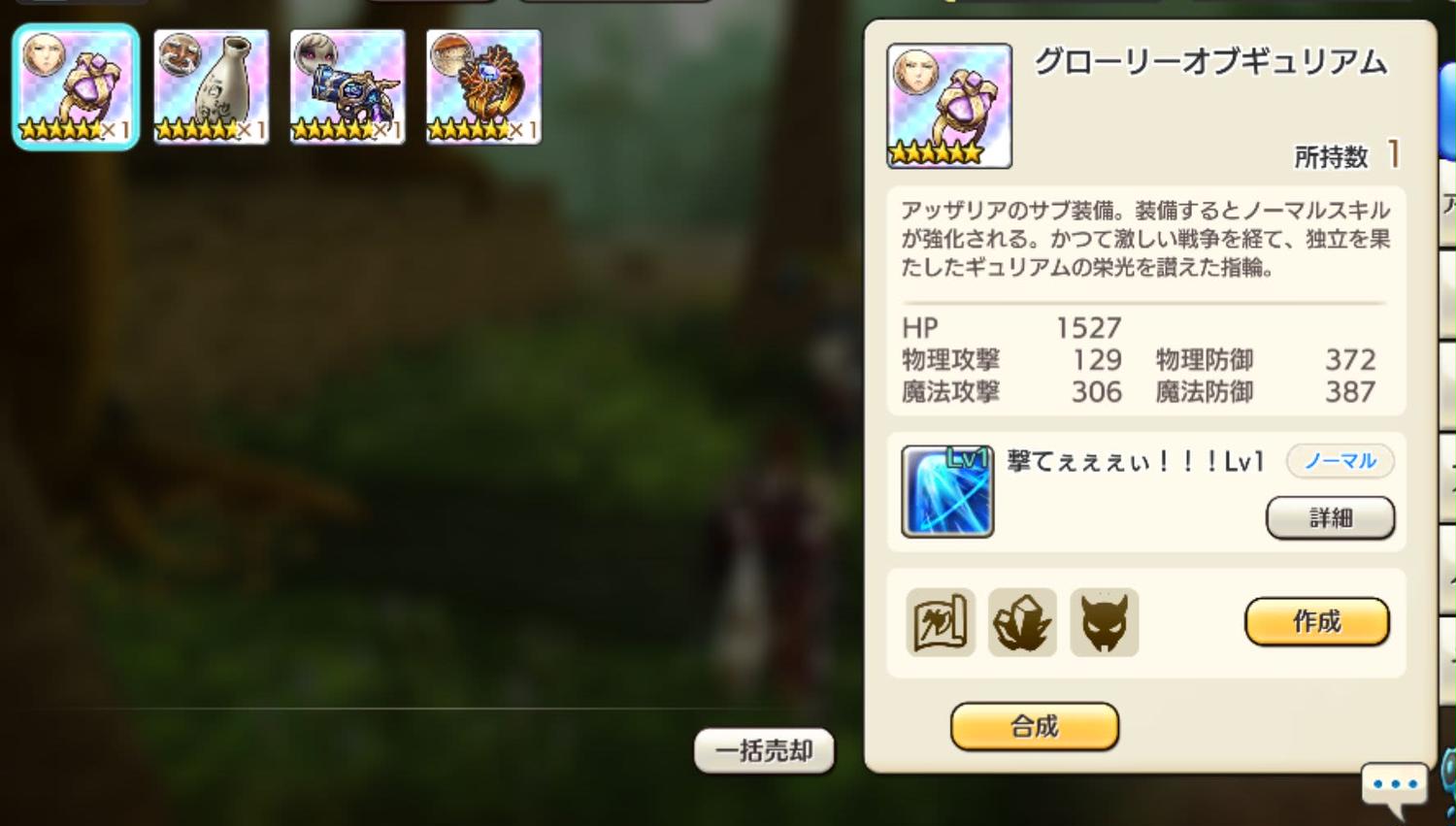The image size is (1456, 826).
Task: Click the crystal material icon
Action: (x=1022, y=622)
